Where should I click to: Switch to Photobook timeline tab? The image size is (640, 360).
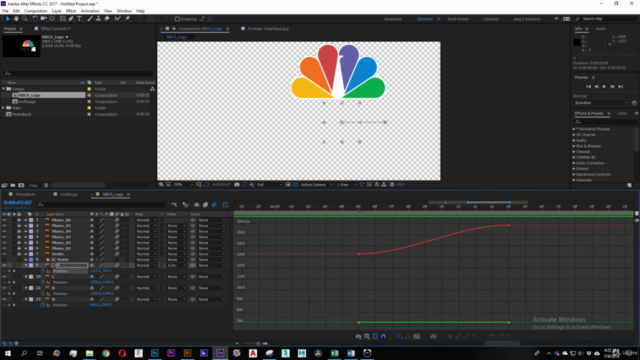tap(25, 194)
